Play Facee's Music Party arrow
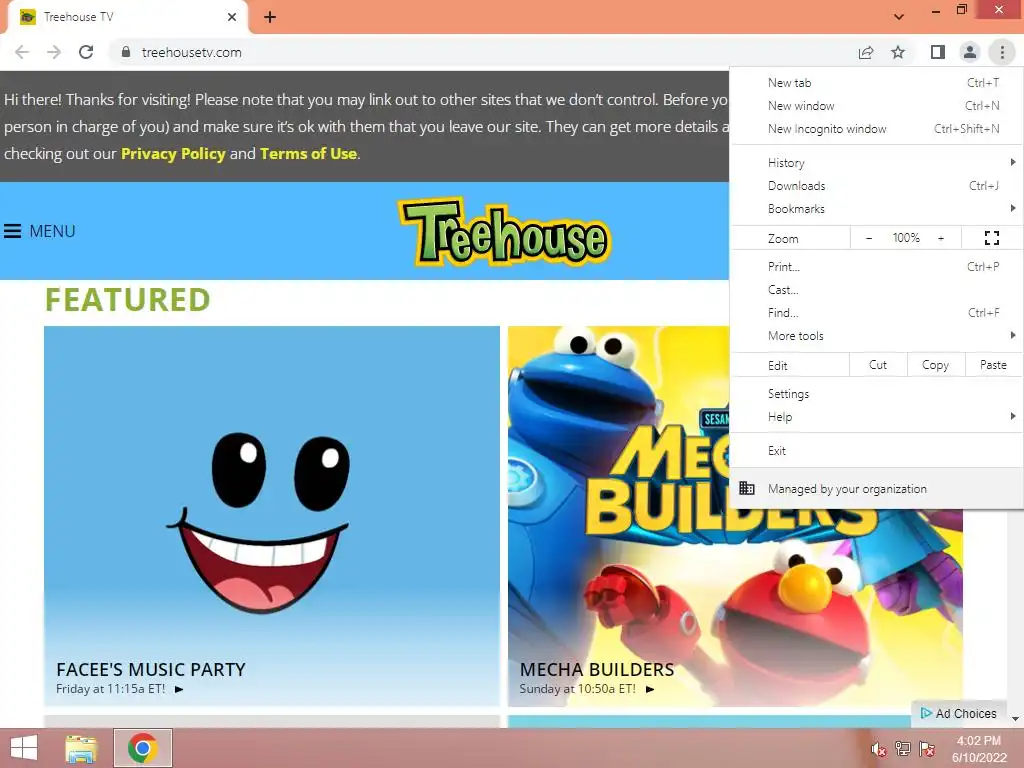 179,689
